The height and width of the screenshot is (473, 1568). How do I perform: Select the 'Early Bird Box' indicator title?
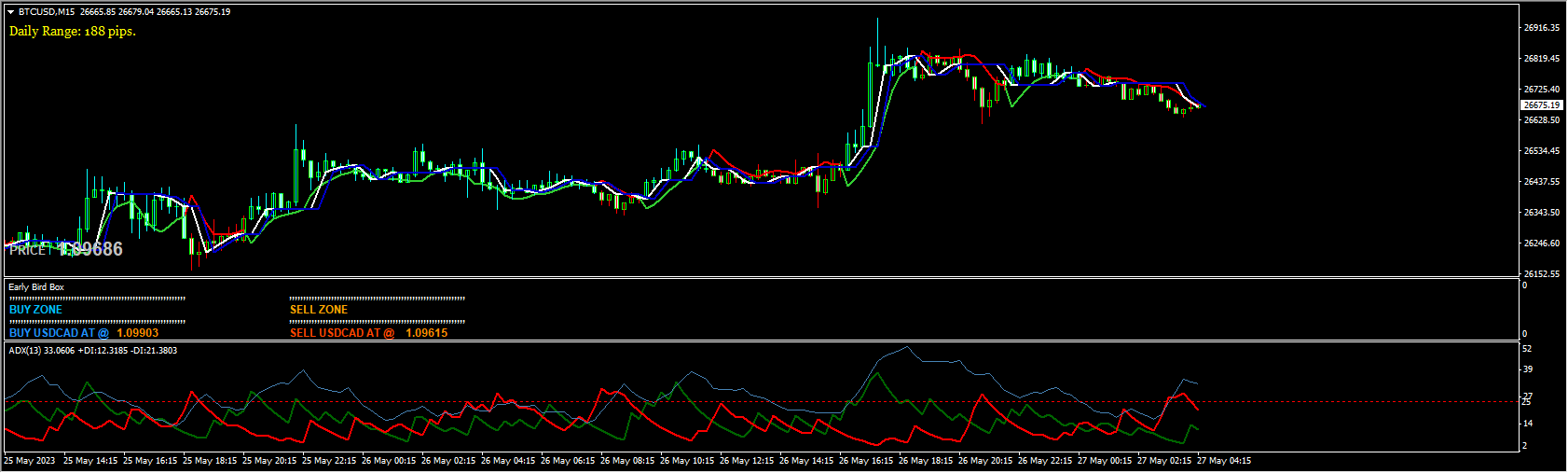coord(36,287)
